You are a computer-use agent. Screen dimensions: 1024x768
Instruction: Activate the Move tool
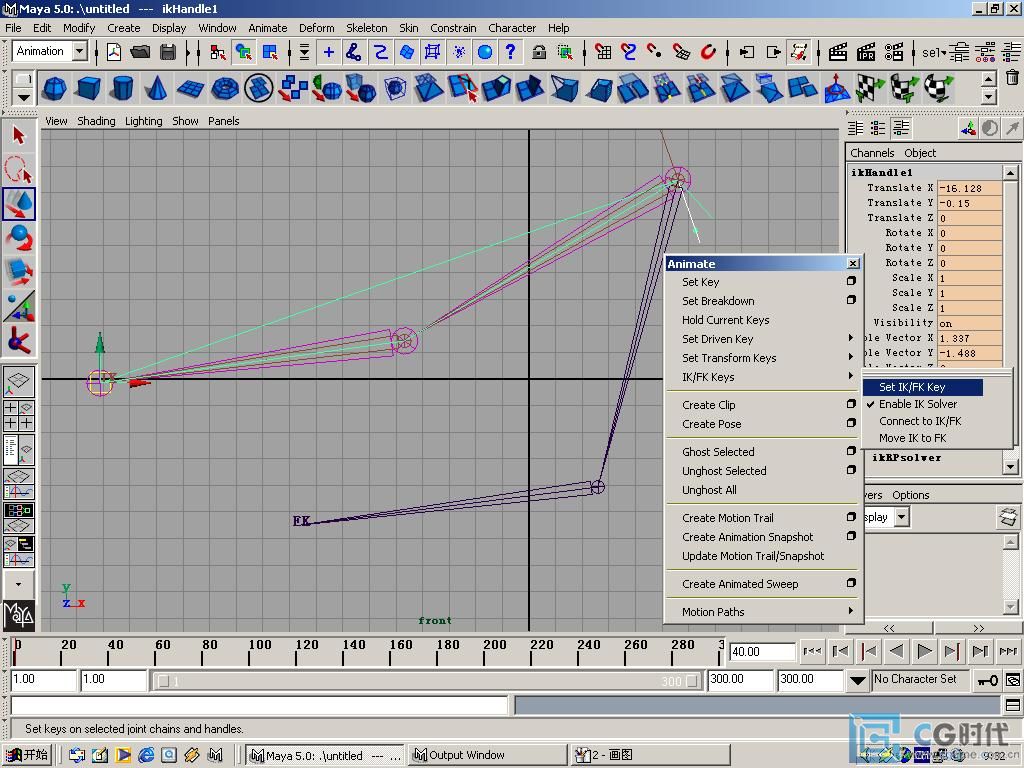[x=18, y=204]
